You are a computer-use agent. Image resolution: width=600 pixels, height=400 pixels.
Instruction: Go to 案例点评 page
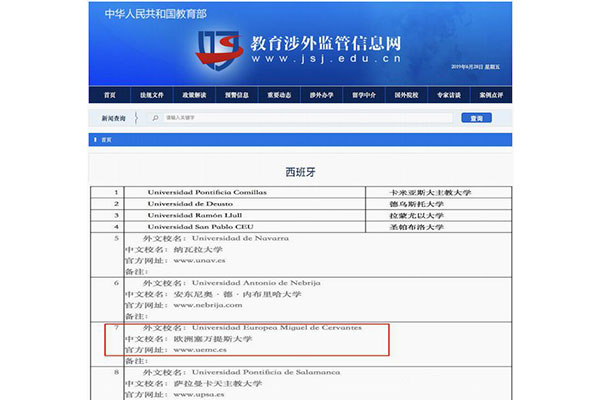click(490, 95)
